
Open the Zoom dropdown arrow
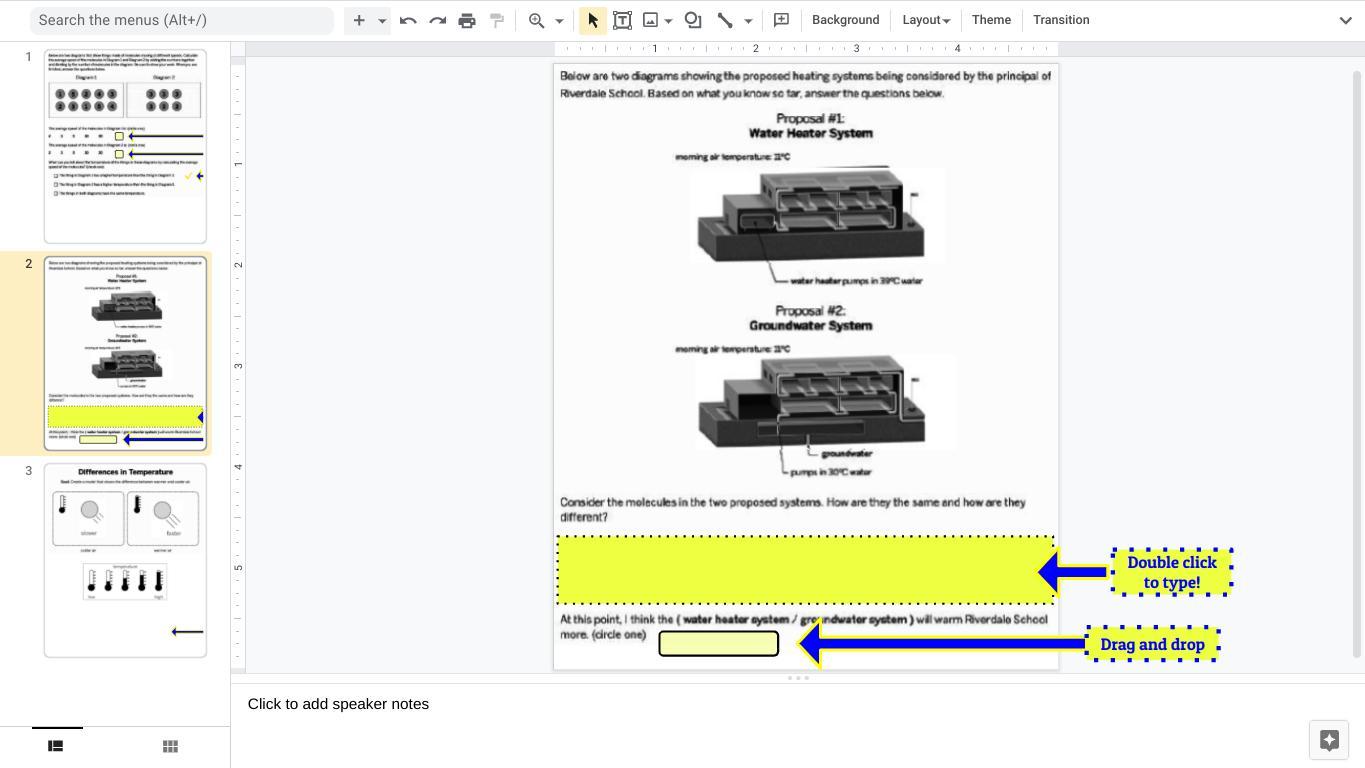click(x=559, y=20)
